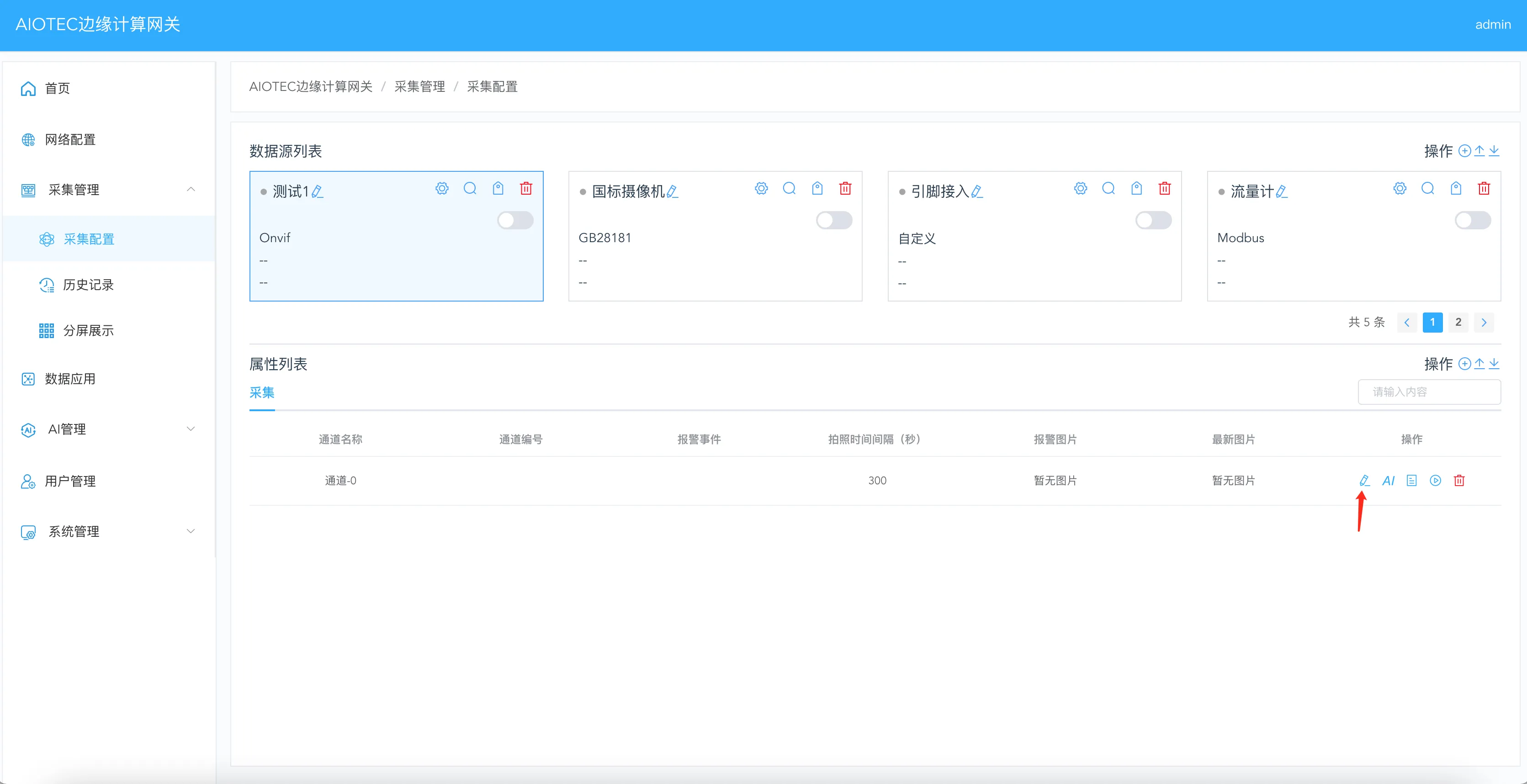The width and height of the screenshot is (1527, 784).
Task: Open 历史记录 in the sidebar
Action: pyautogui.click(x=88, y=285)
